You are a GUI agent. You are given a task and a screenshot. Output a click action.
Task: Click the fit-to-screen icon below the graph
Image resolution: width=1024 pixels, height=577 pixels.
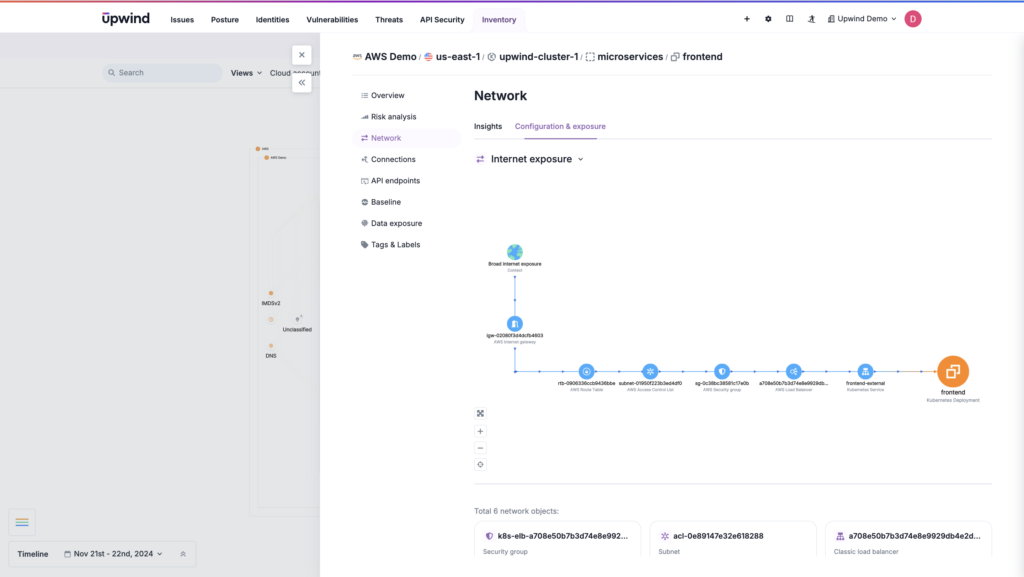coord(481,411)
